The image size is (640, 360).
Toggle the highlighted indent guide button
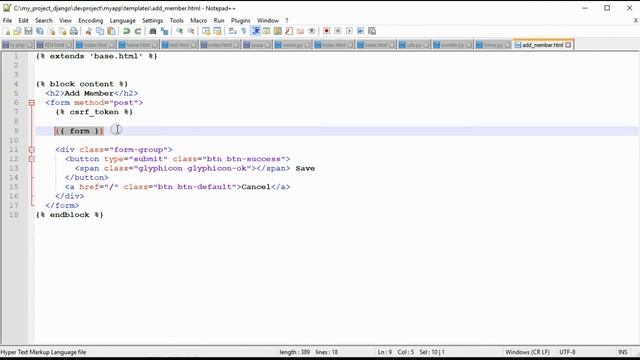[x=256, y=31]
